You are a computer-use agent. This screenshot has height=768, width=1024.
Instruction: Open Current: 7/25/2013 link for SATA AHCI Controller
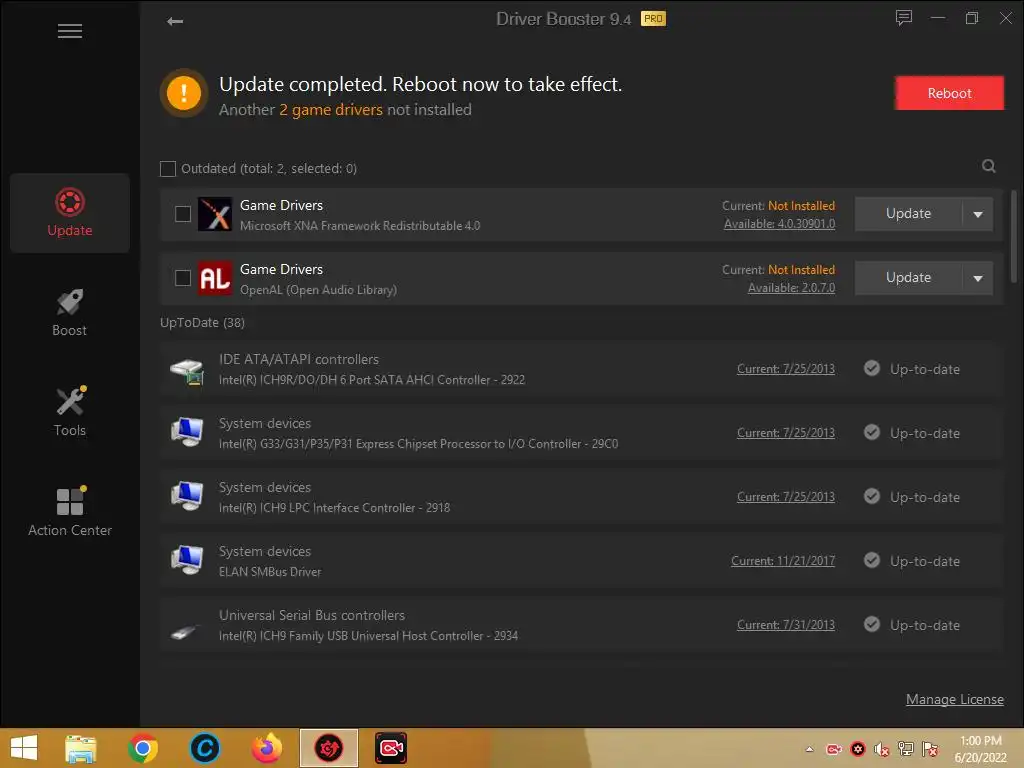(786, 369)
